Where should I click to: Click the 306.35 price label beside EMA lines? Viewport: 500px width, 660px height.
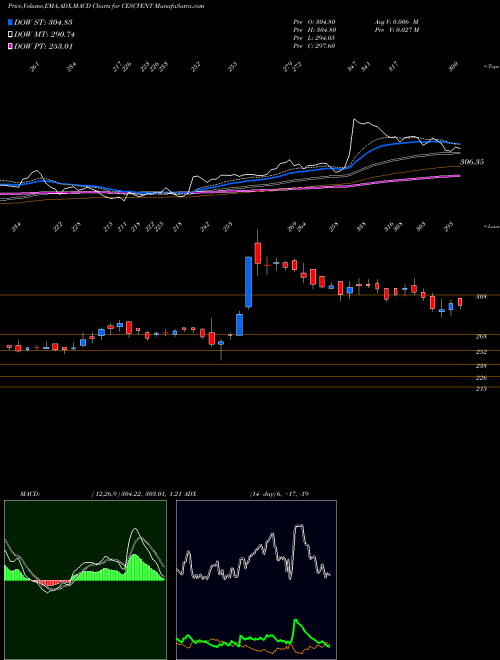[472, 162]
